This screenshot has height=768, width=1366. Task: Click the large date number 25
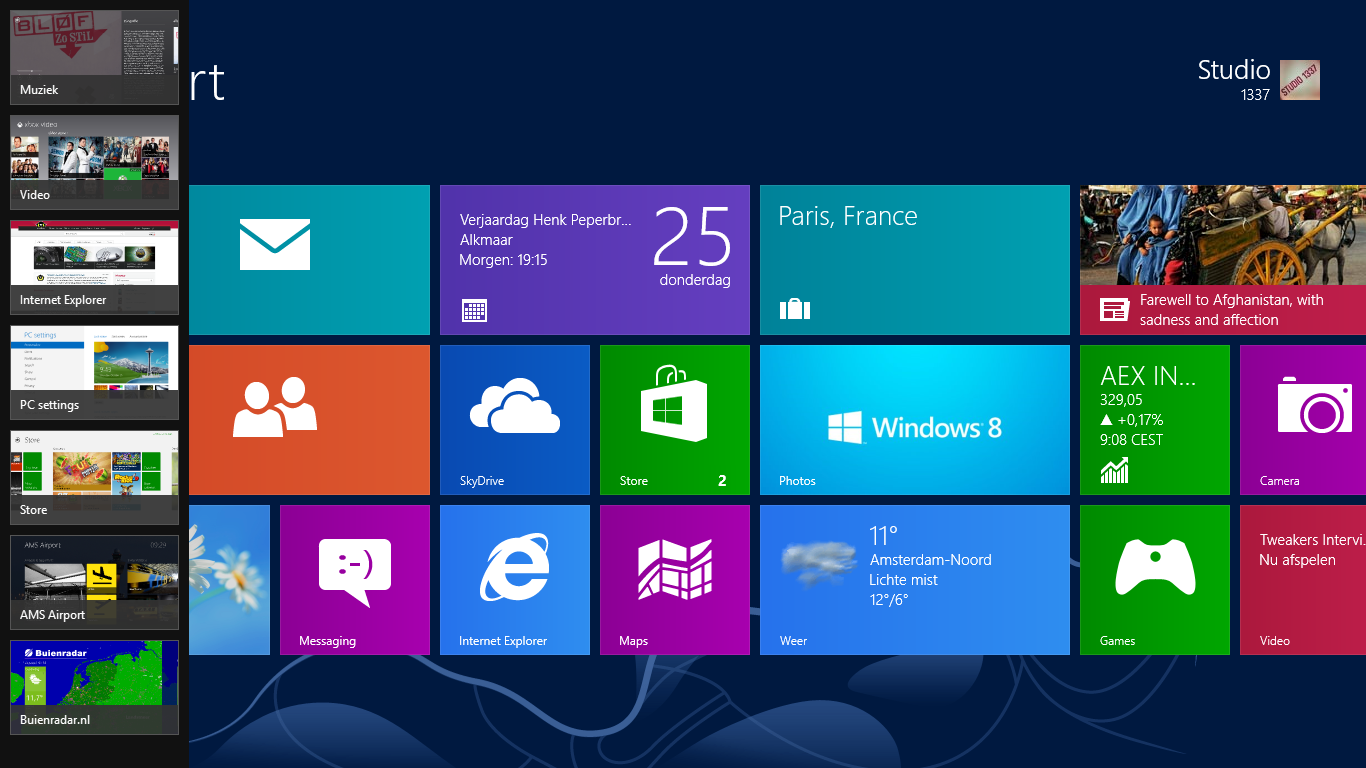click(693, 236)
